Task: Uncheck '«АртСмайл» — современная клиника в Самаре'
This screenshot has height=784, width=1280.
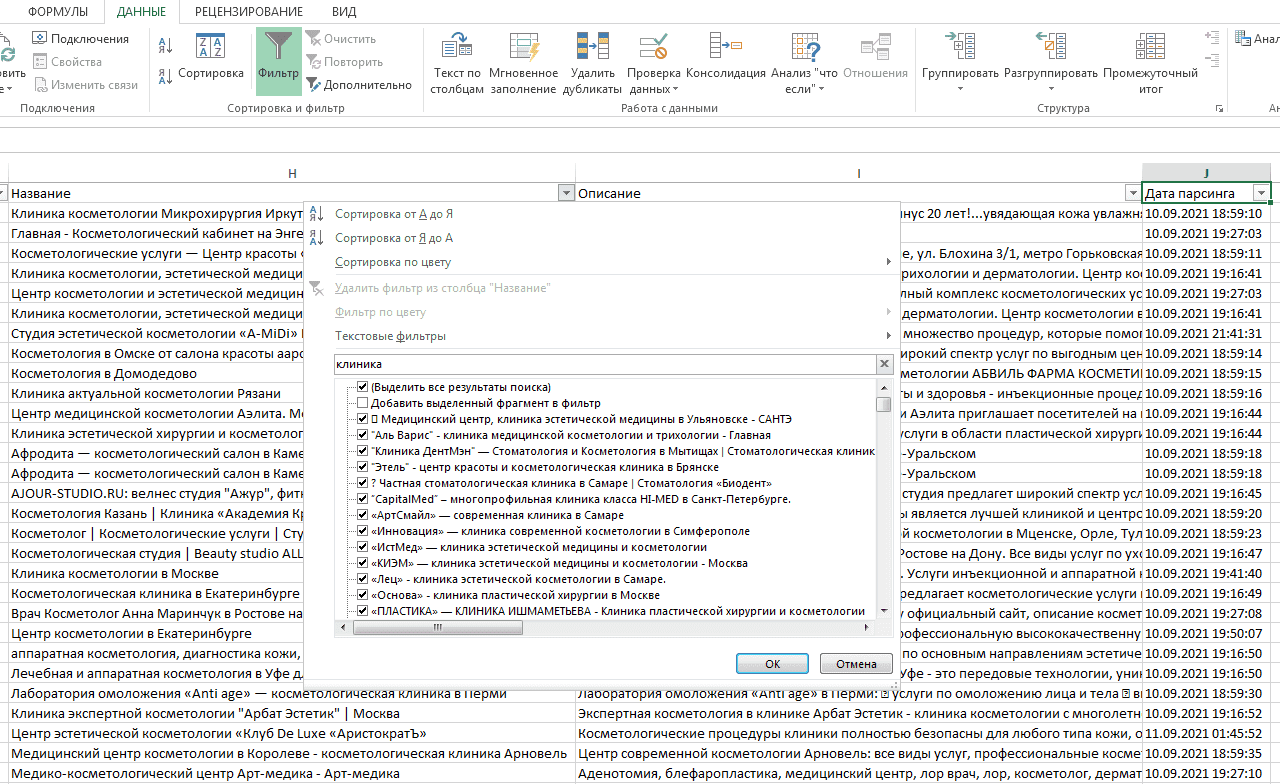Action: (x=363, y=515)
